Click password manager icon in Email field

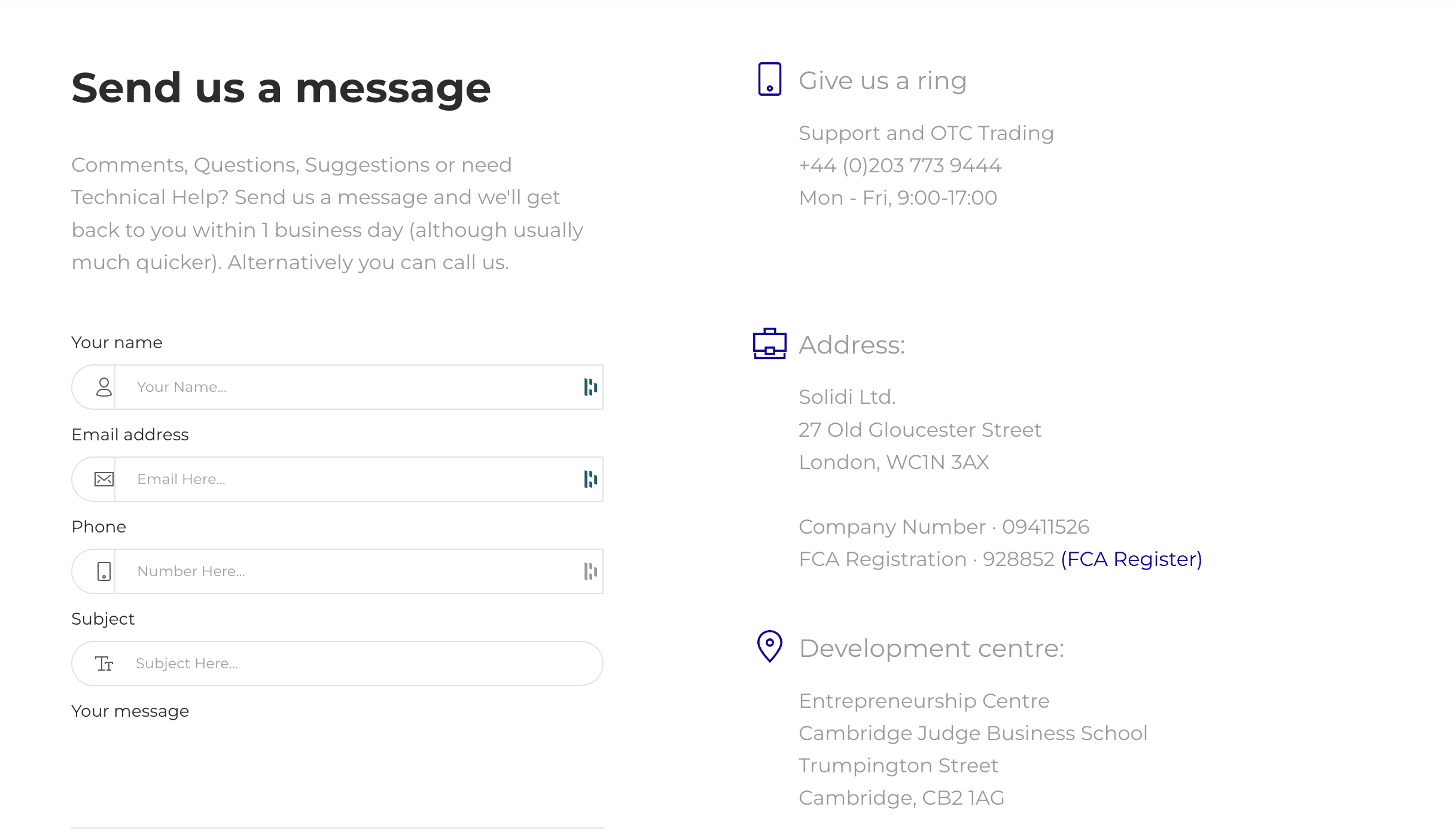[x=590, y=479]
